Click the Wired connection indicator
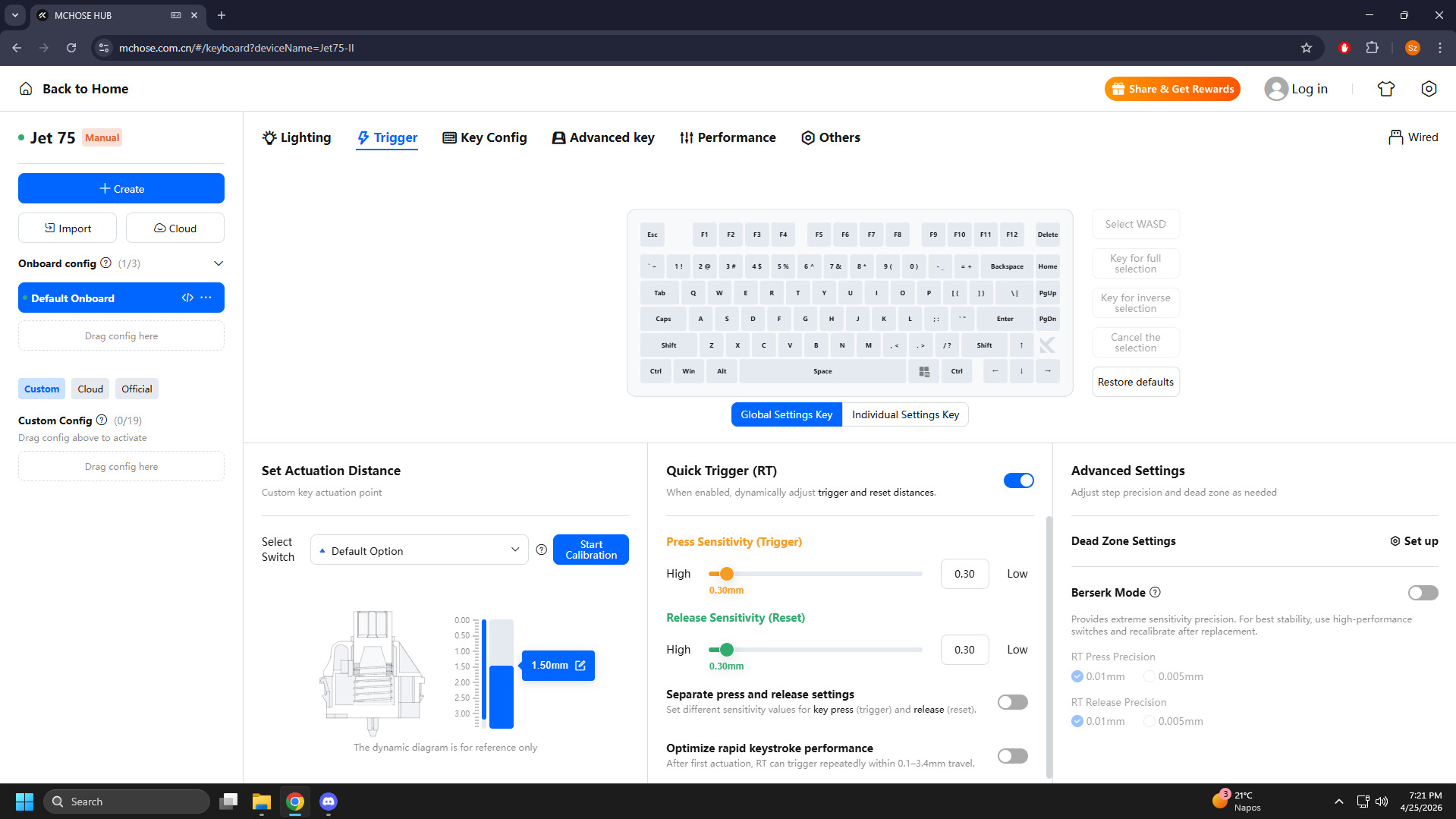The height and width of the screenshot is (819, 1456). pyautogui.click(x=1413, y=137)
